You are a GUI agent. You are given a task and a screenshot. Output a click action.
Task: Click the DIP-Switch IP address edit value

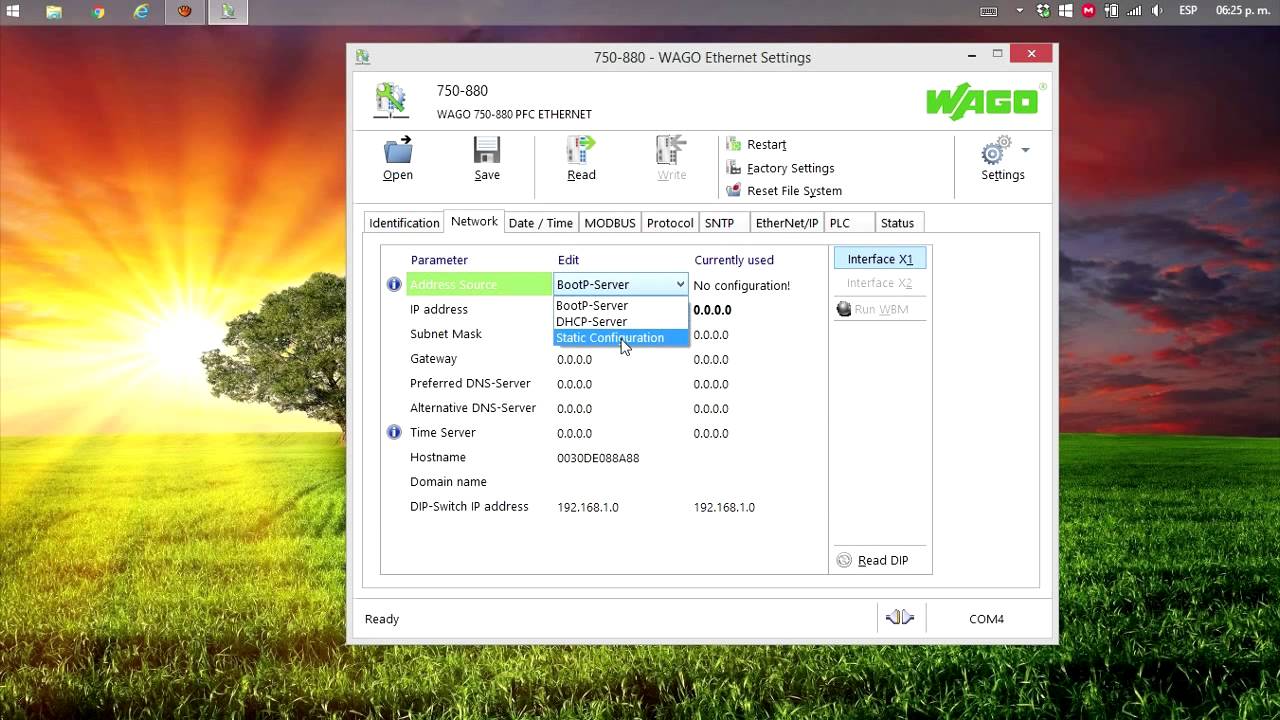[588, 507]
